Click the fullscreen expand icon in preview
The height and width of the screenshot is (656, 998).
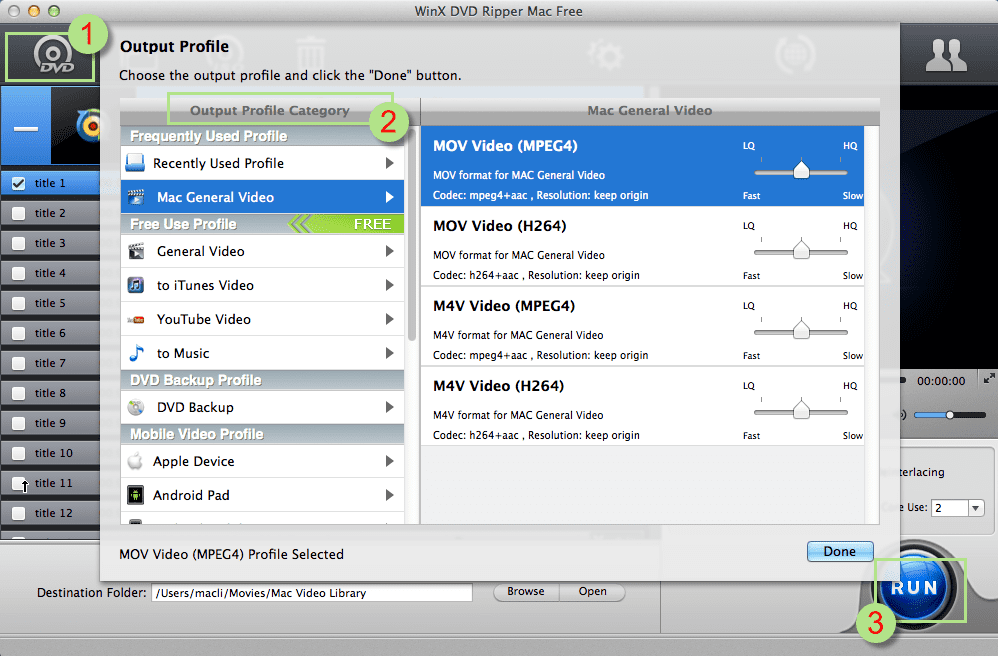pos(989,379)
